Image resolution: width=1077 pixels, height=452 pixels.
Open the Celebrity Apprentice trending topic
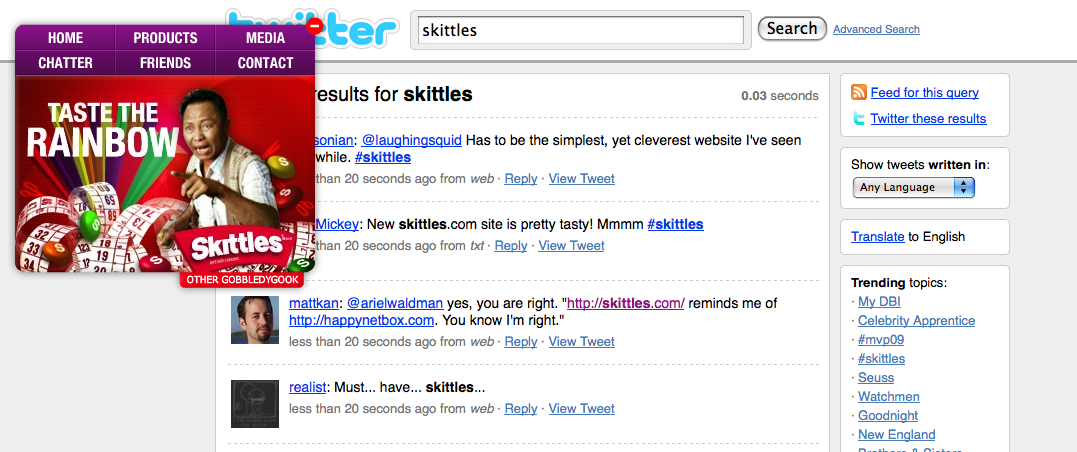(x=916, y=321)
